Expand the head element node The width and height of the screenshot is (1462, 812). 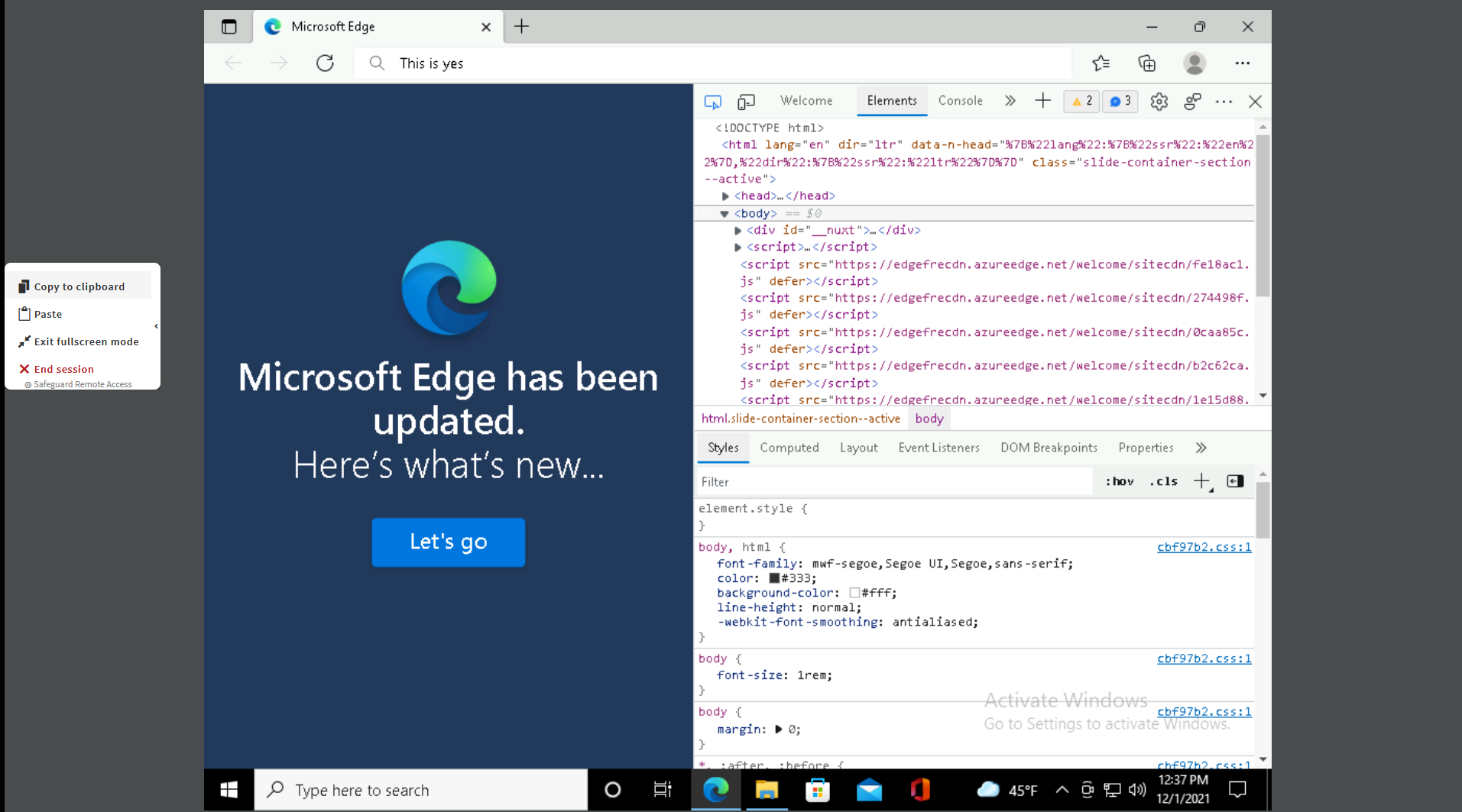click(x=725, y=196)
